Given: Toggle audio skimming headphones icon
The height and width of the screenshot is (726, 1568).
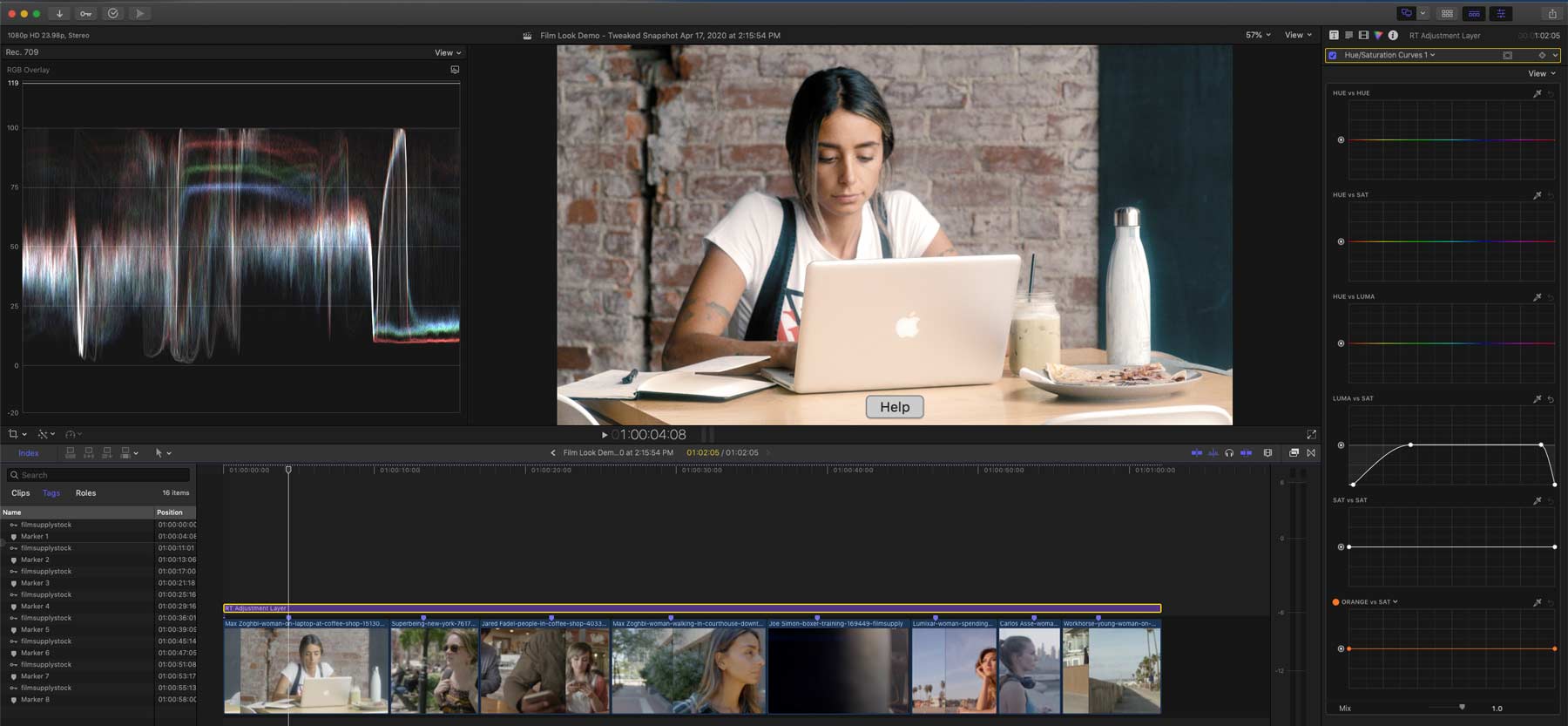Looking at the screenshot, I should coord(1229,453).
